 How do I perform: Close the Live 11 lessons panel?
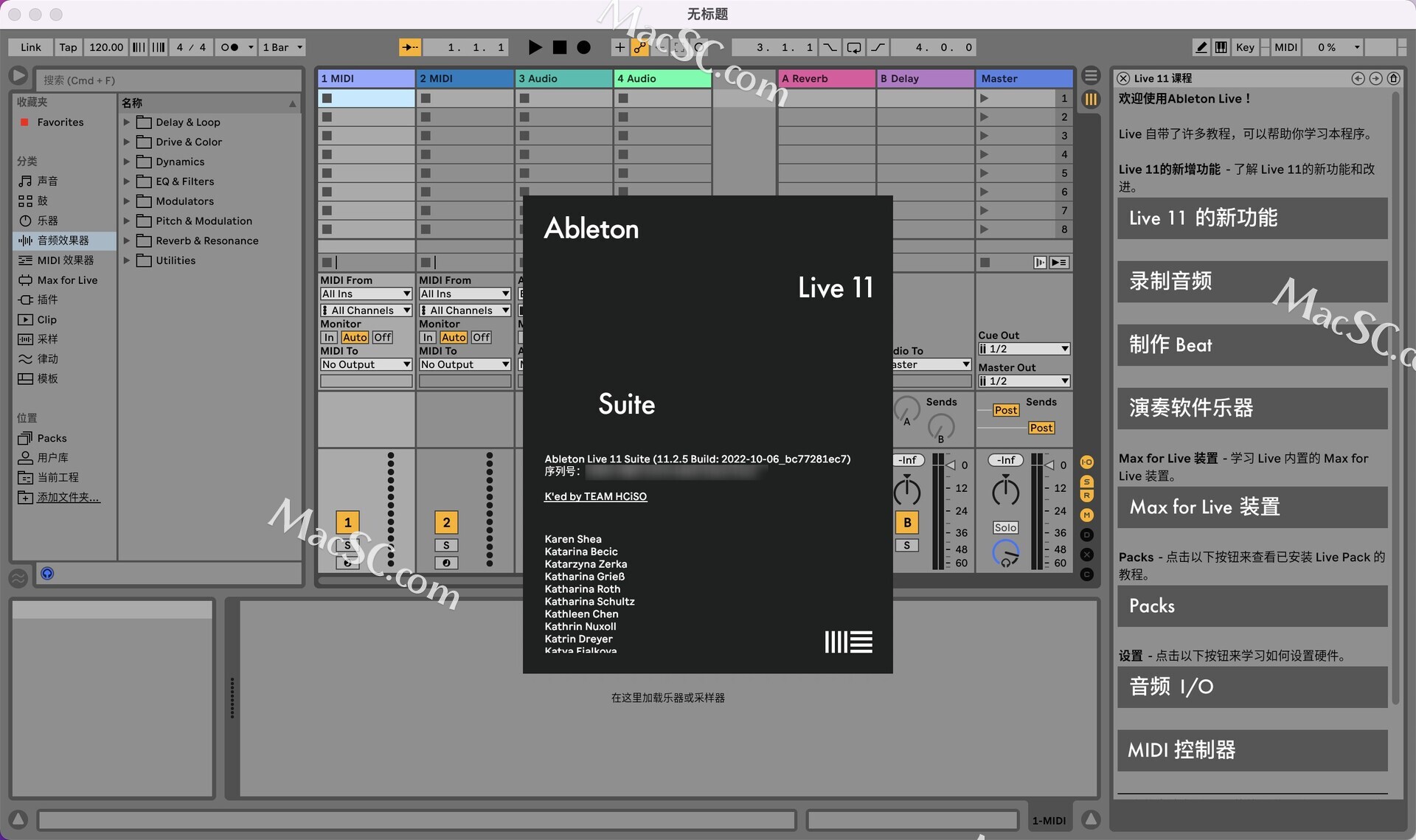[x=1123, y=78]
